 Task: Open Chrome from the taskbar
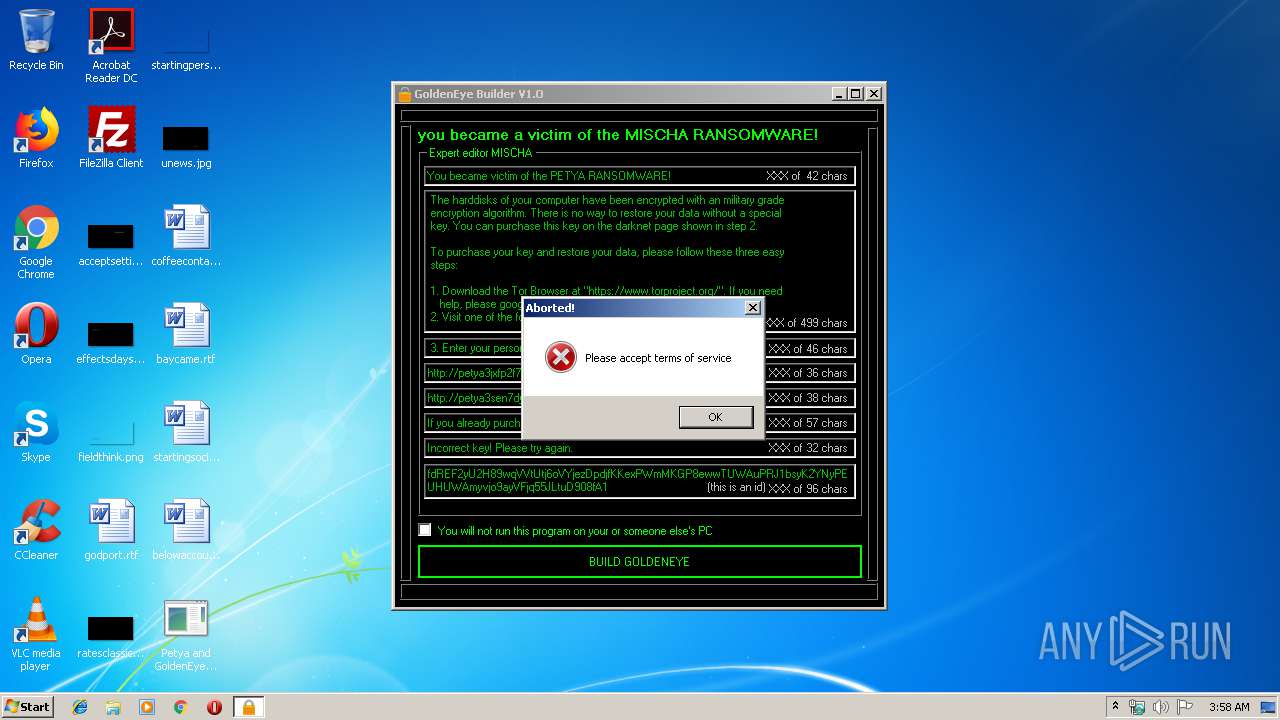click(180, 707)
